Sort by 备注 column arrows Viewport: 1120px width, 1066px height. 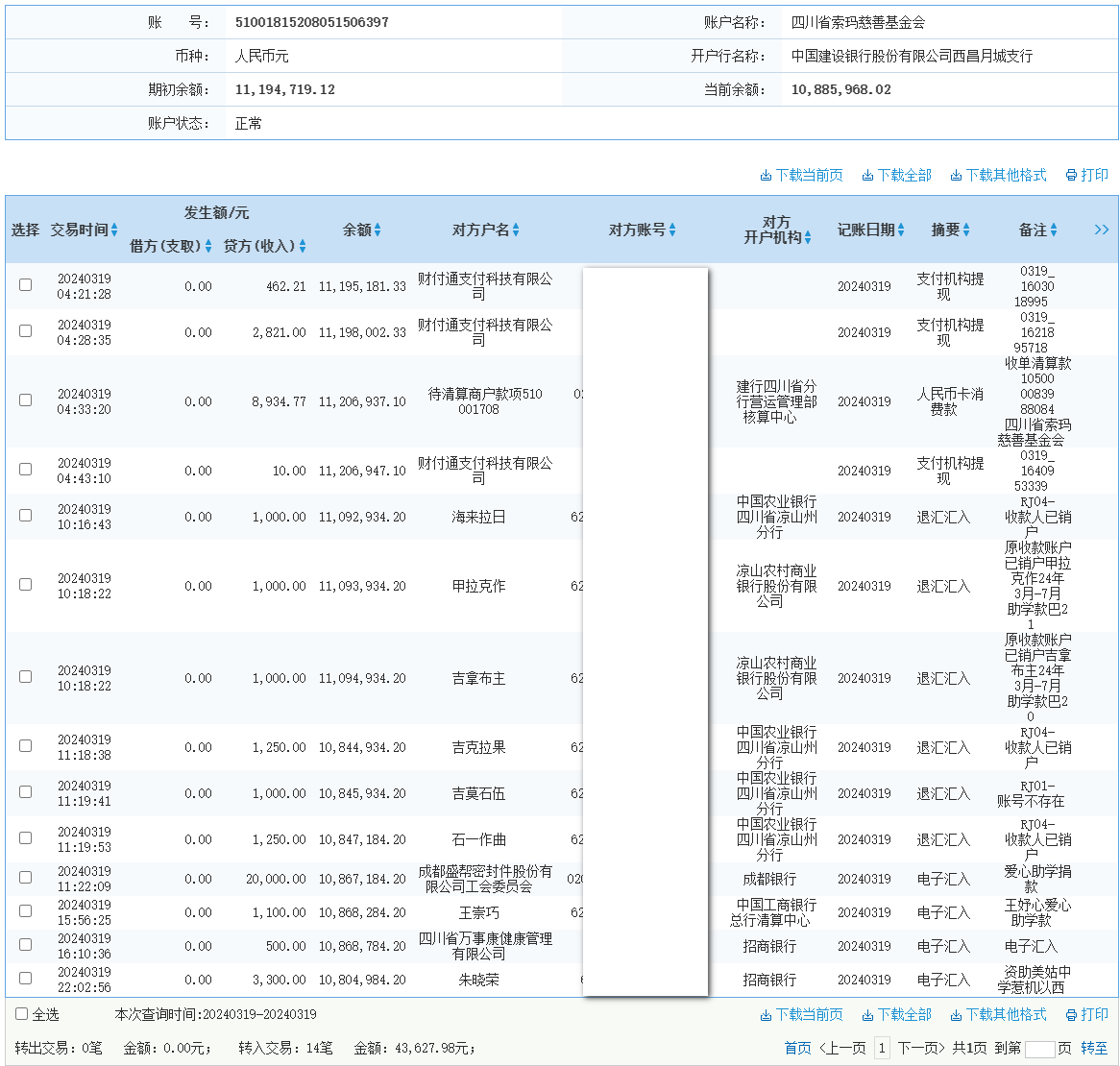pos(1054,230)
